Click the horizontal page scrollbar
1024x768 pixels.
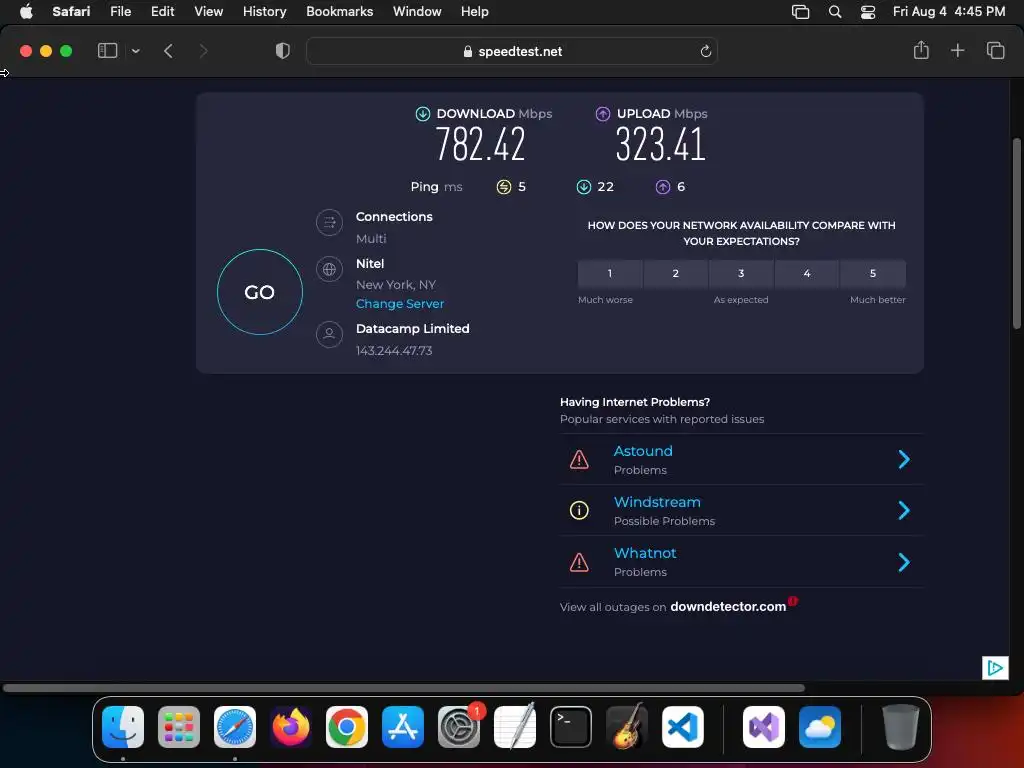pyautogui.click(x=404, y=688)
